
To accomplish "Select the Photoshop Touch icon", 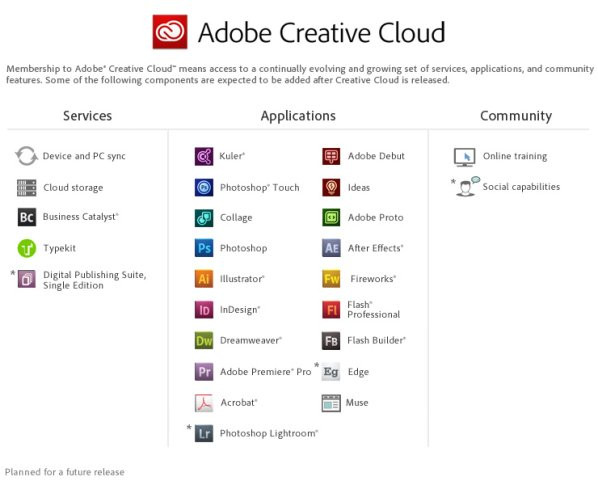I will click(204, 187).
